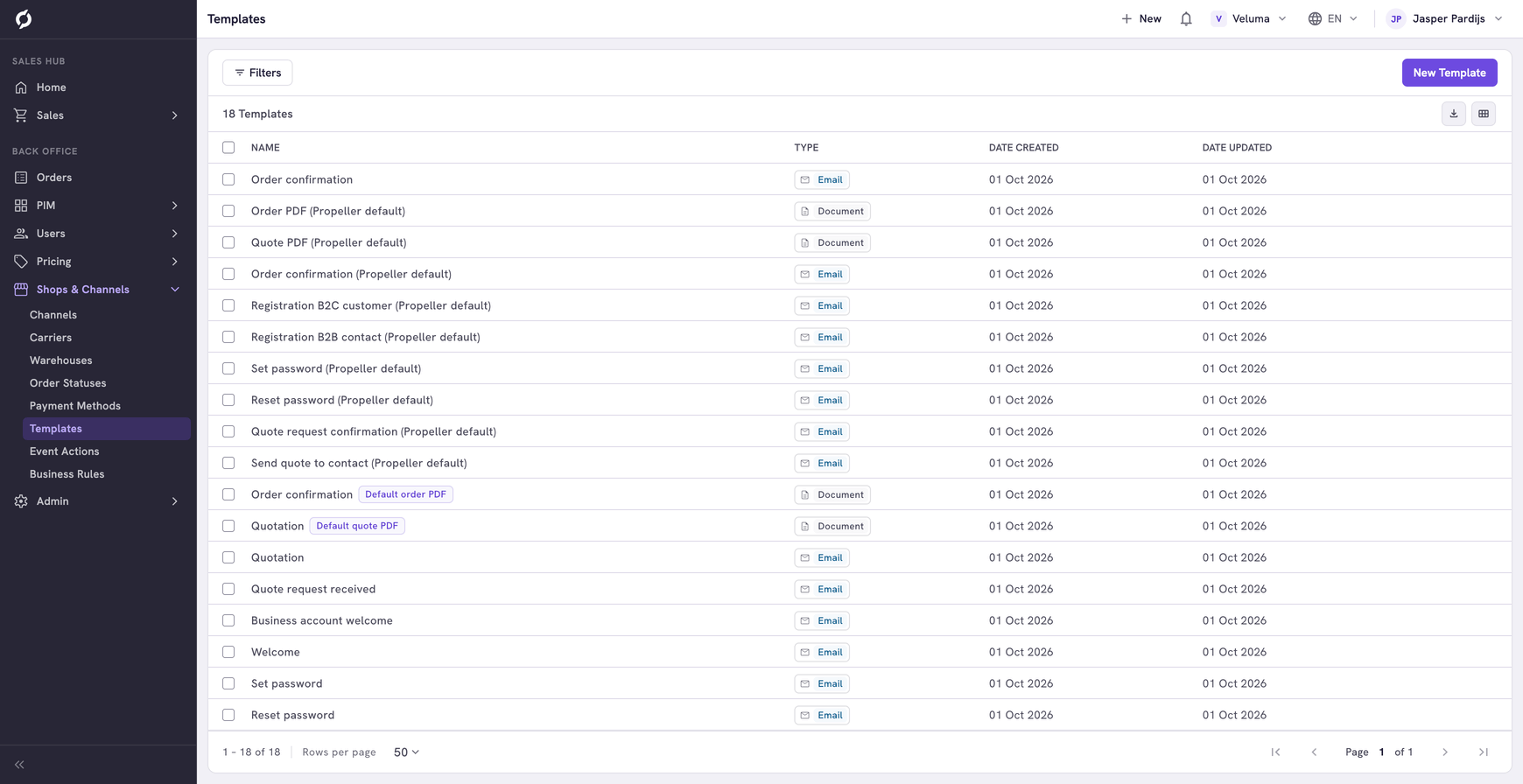
Task: Click the previous page arrow
Action: point(1314,752)
